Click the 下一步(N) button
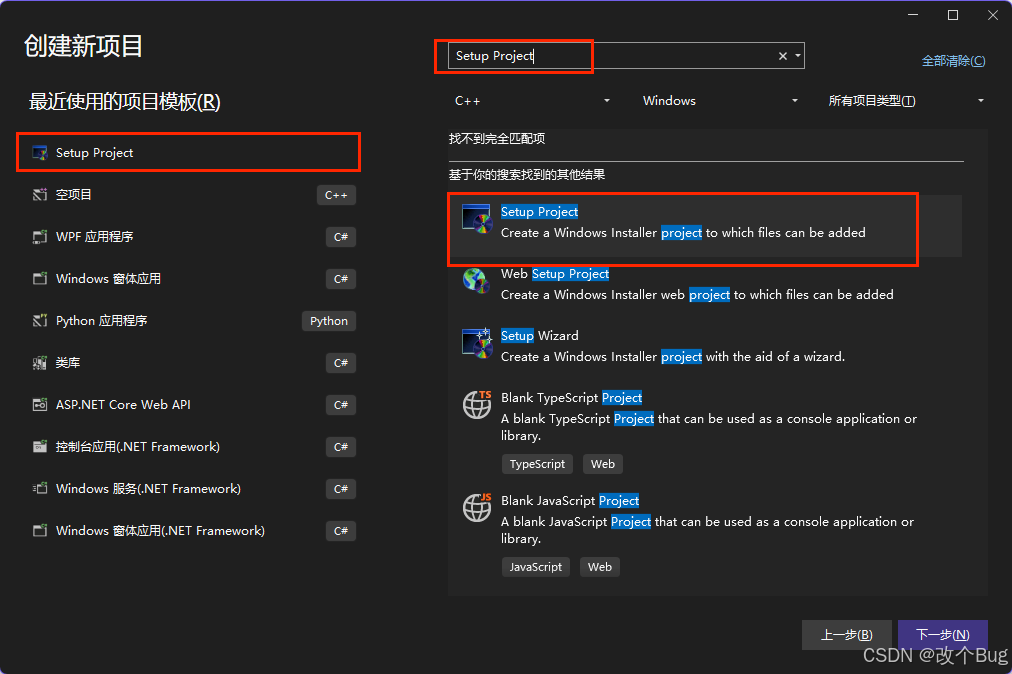The image size is (1012, 674). (942, 635)
